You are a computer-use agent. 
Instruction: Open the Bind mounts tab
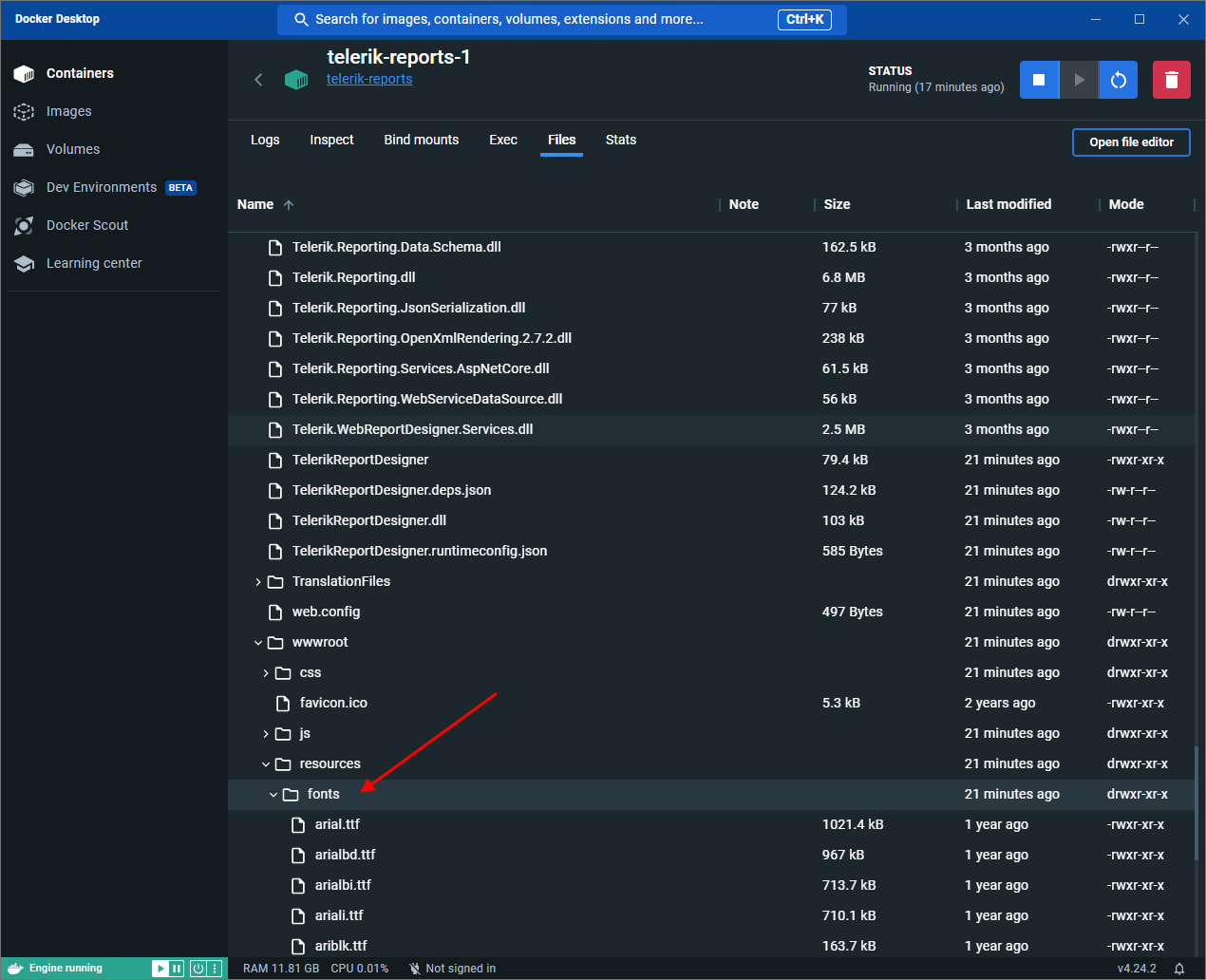[x=421, y=140]
